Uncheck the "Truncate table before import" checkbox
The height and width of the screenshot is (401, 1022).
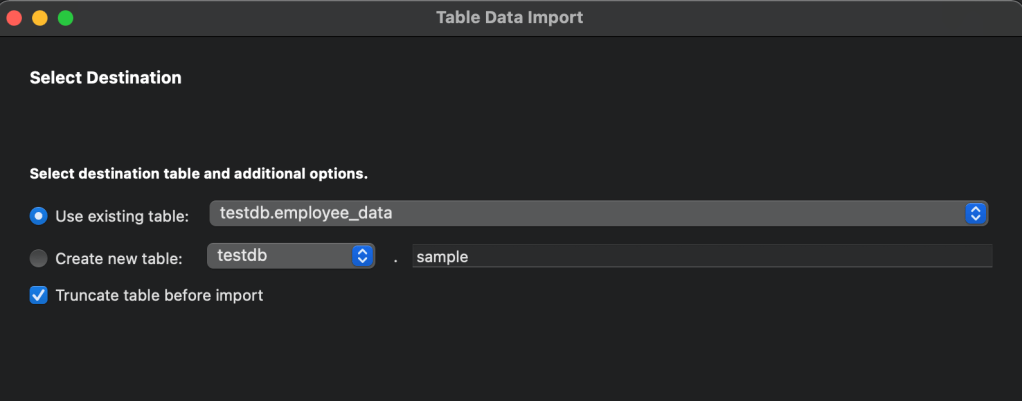[39, 295]
